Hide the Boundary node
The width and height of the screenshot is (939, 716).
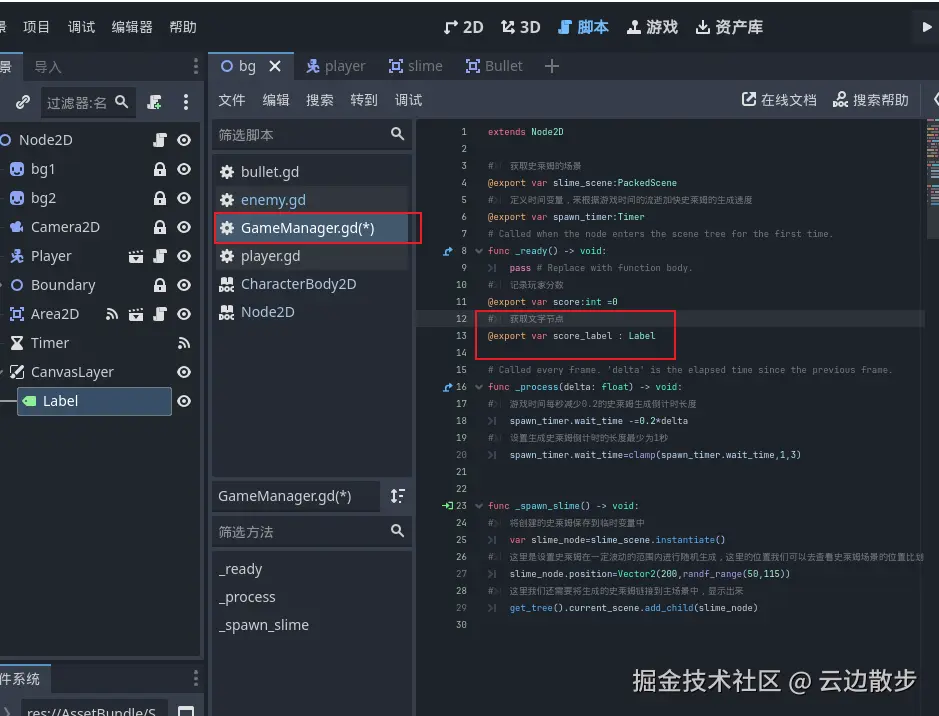tap(184, 285)
